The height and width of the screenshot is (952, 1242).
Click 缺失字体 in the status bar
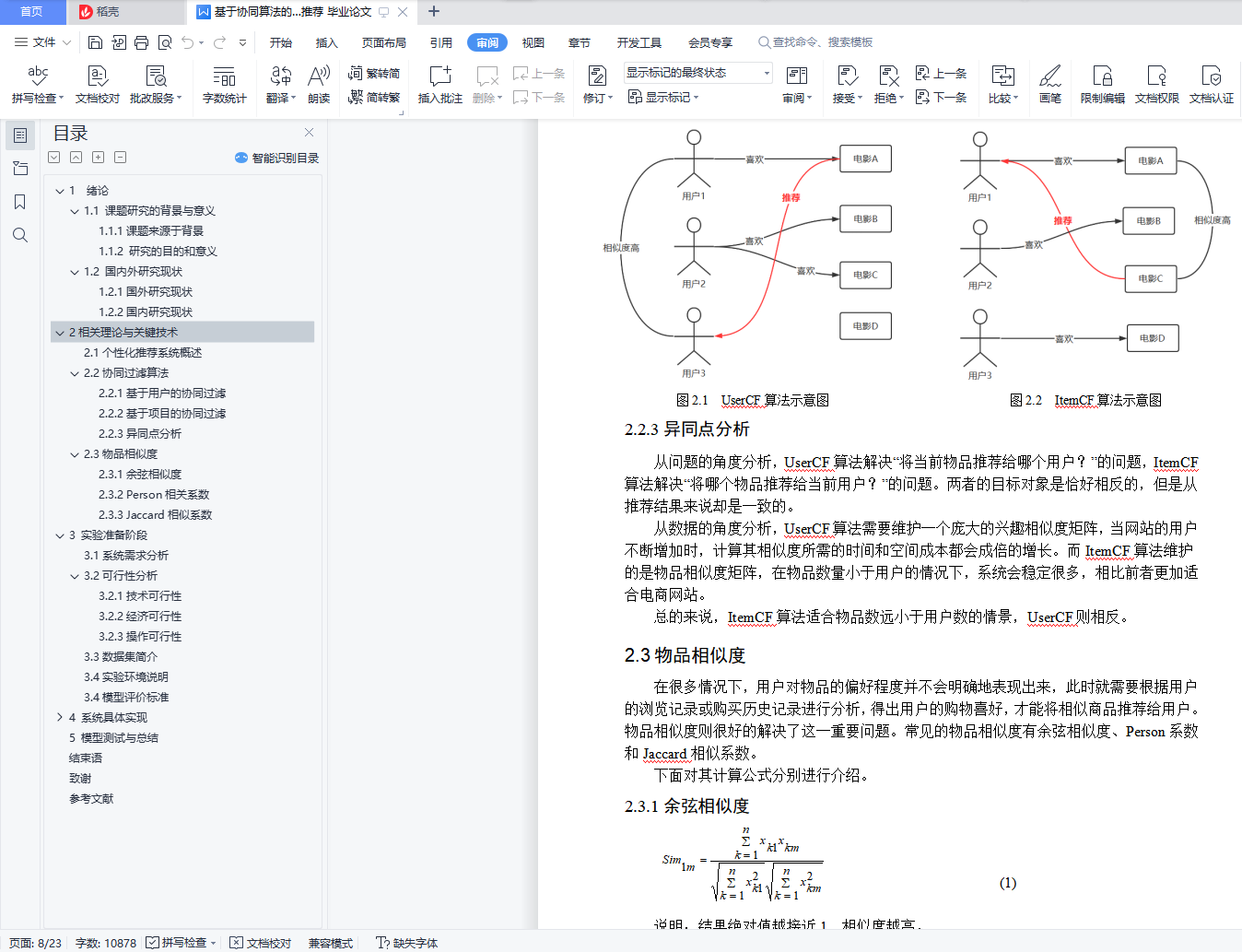click(407, 943)
